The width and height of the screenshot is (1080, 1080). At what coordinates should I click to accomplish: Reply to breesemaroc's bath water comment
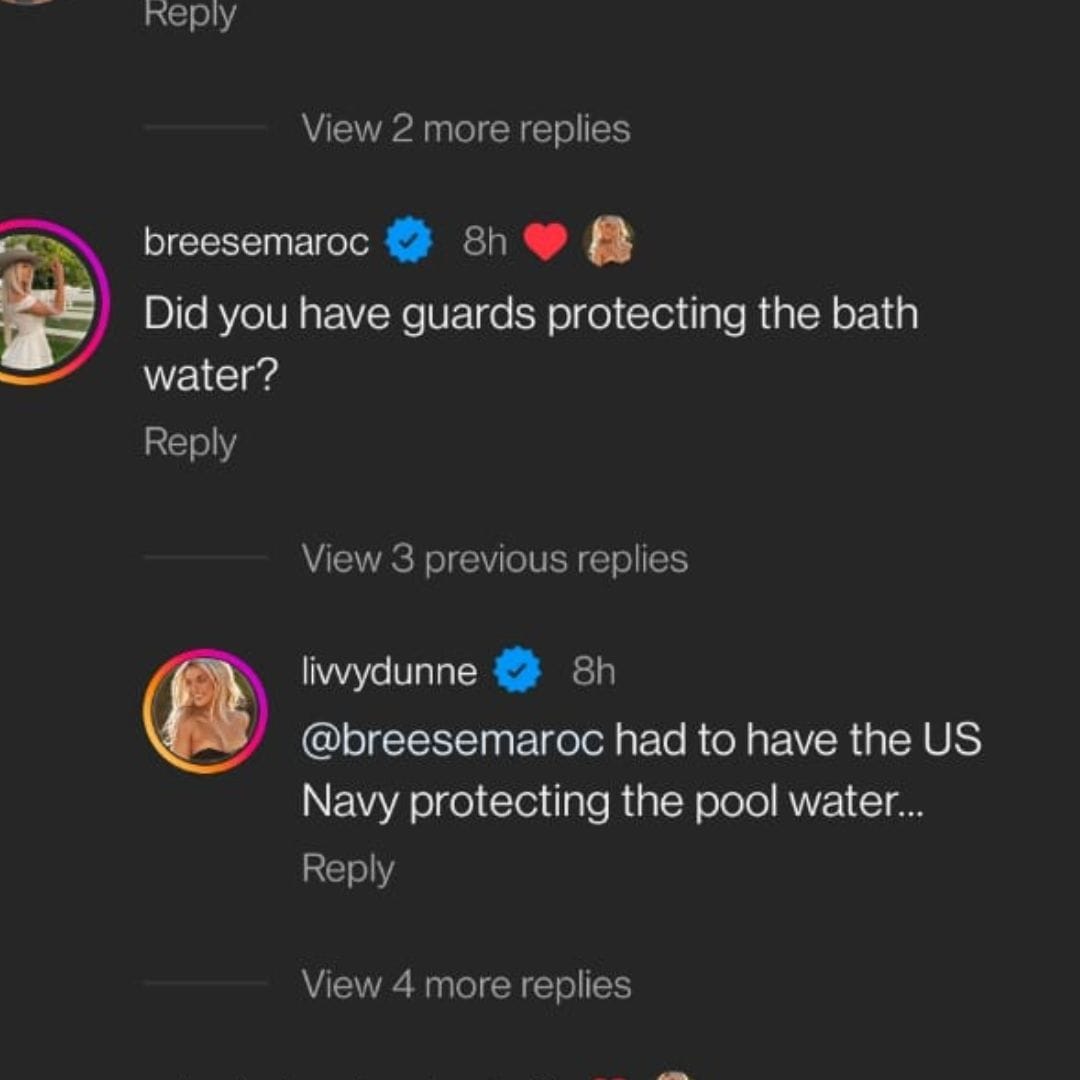click(190, 442)
